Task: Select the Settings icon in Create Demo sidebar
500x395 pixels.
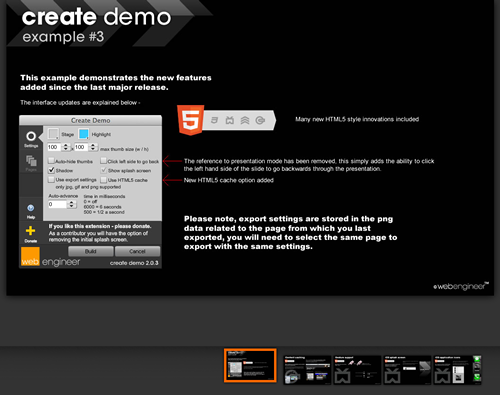Action: 31,136
